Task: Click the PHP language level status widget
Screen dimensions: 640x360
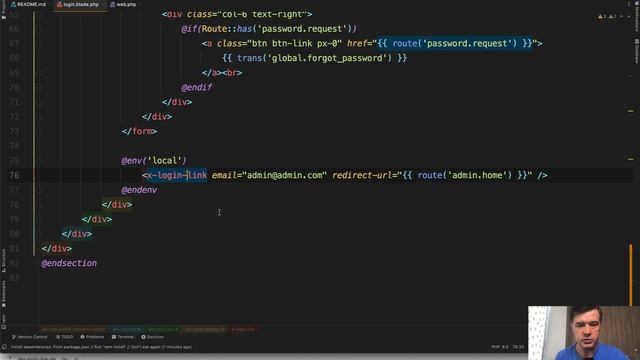Action: tap(500, 347)
